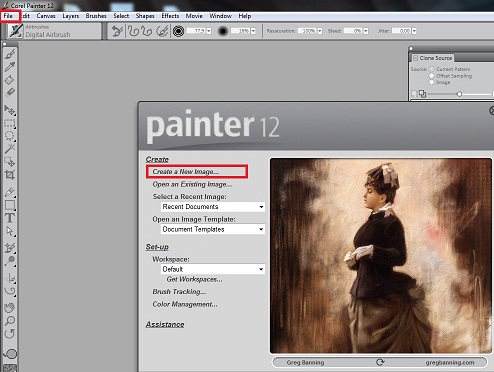The image size is (494, 372).
Task: Expand the Resaturation dropdown arrow
Action: tap(320, 31)
